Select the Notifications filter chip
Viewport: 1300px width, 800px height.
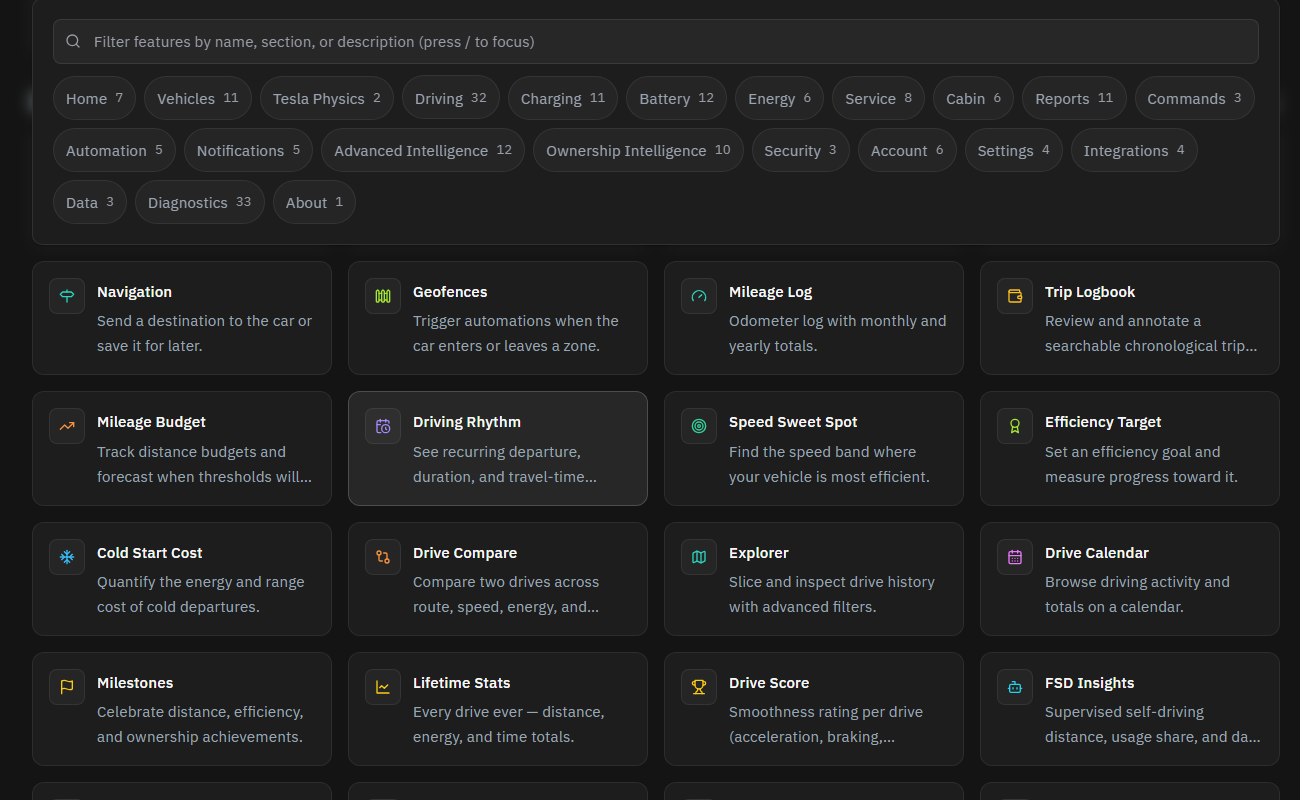pos(248,150)
